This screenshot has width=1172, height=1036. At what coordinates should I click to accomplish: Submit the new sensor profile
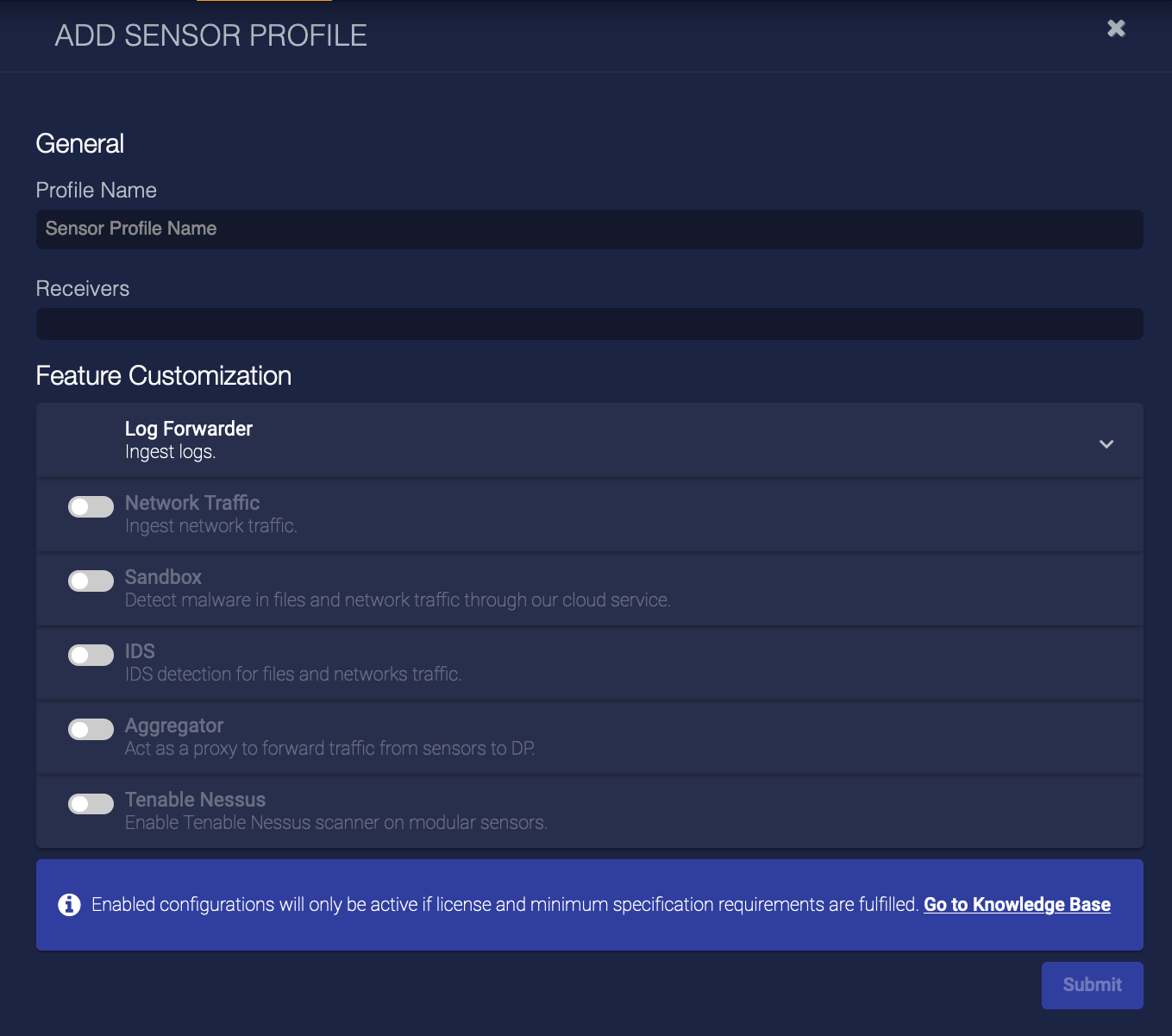click(1092, 984)
